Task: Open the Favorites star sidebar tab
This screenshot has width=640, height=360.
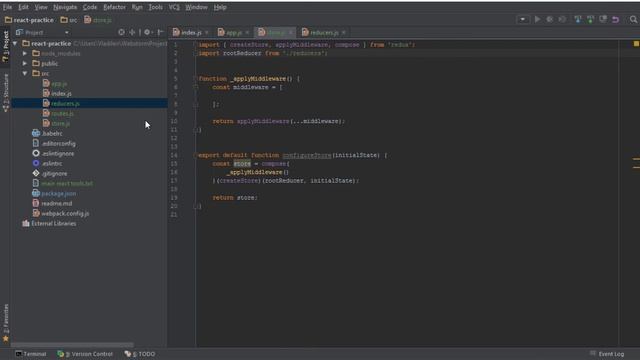Action: pyautogui.click(x=6, y=322)
